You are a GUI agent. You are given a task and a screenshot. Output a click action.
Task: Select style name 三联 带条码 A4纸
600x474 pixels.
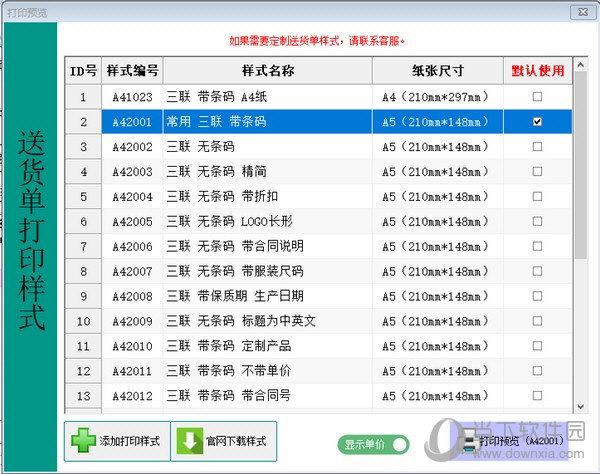pos(217,97)
